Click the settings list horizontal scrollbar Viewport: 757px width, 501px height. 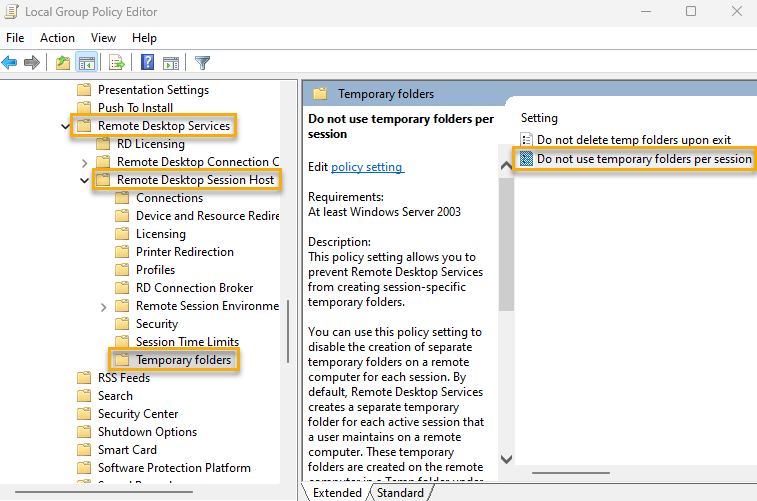click(x=571, y=473)
